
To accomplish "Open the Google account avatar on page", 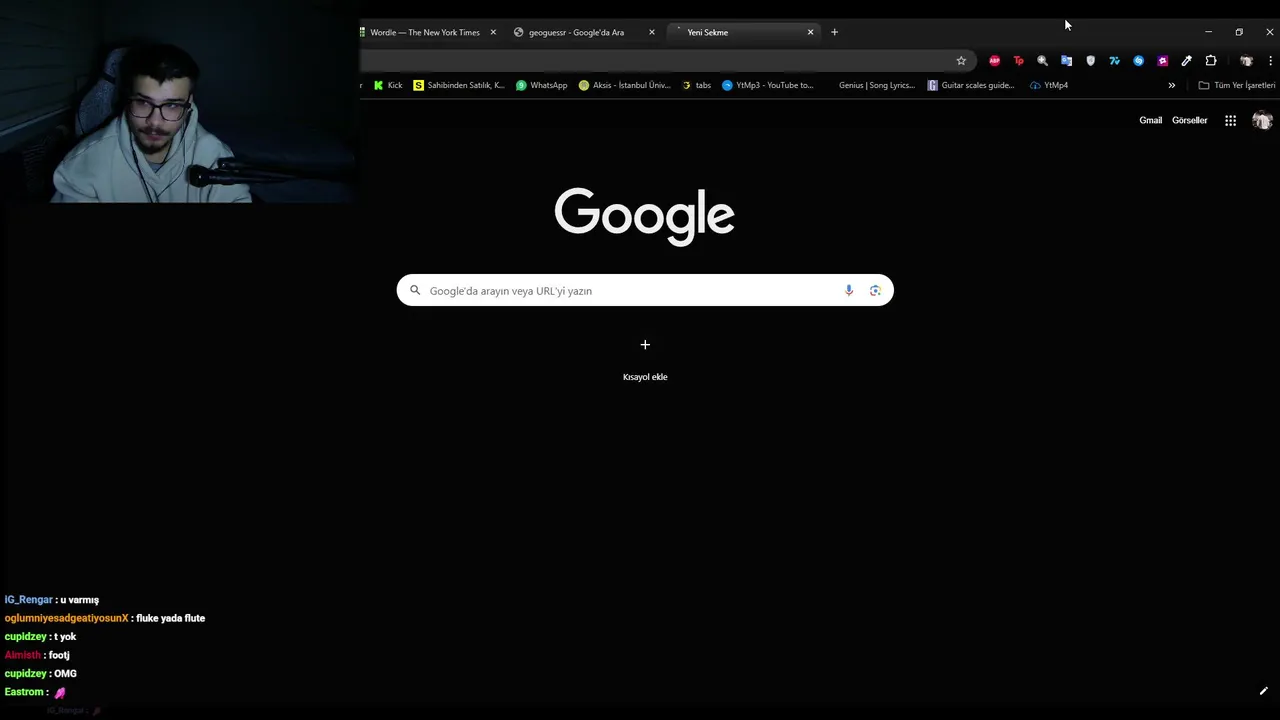I will coord(1262,120).
